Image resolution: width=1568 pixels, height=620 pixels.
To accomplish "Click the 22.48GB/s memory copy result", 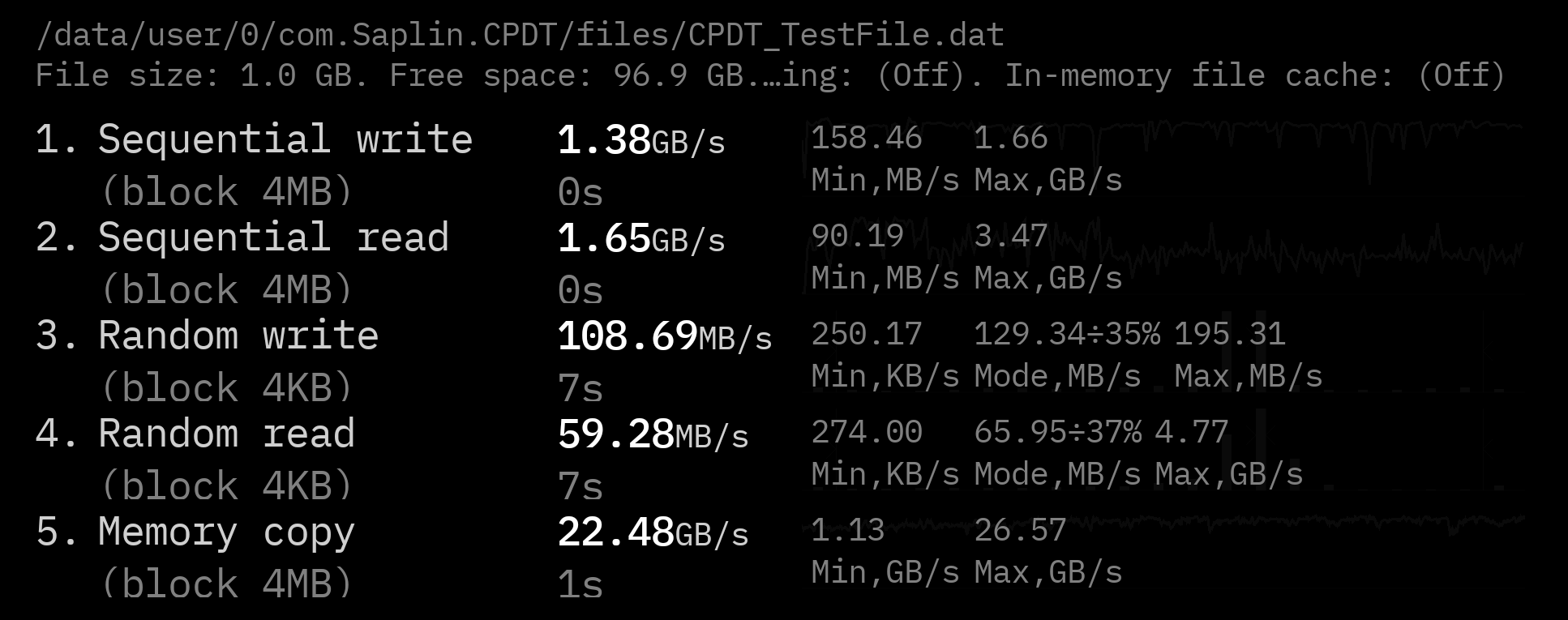I will (x=653, y=532).
